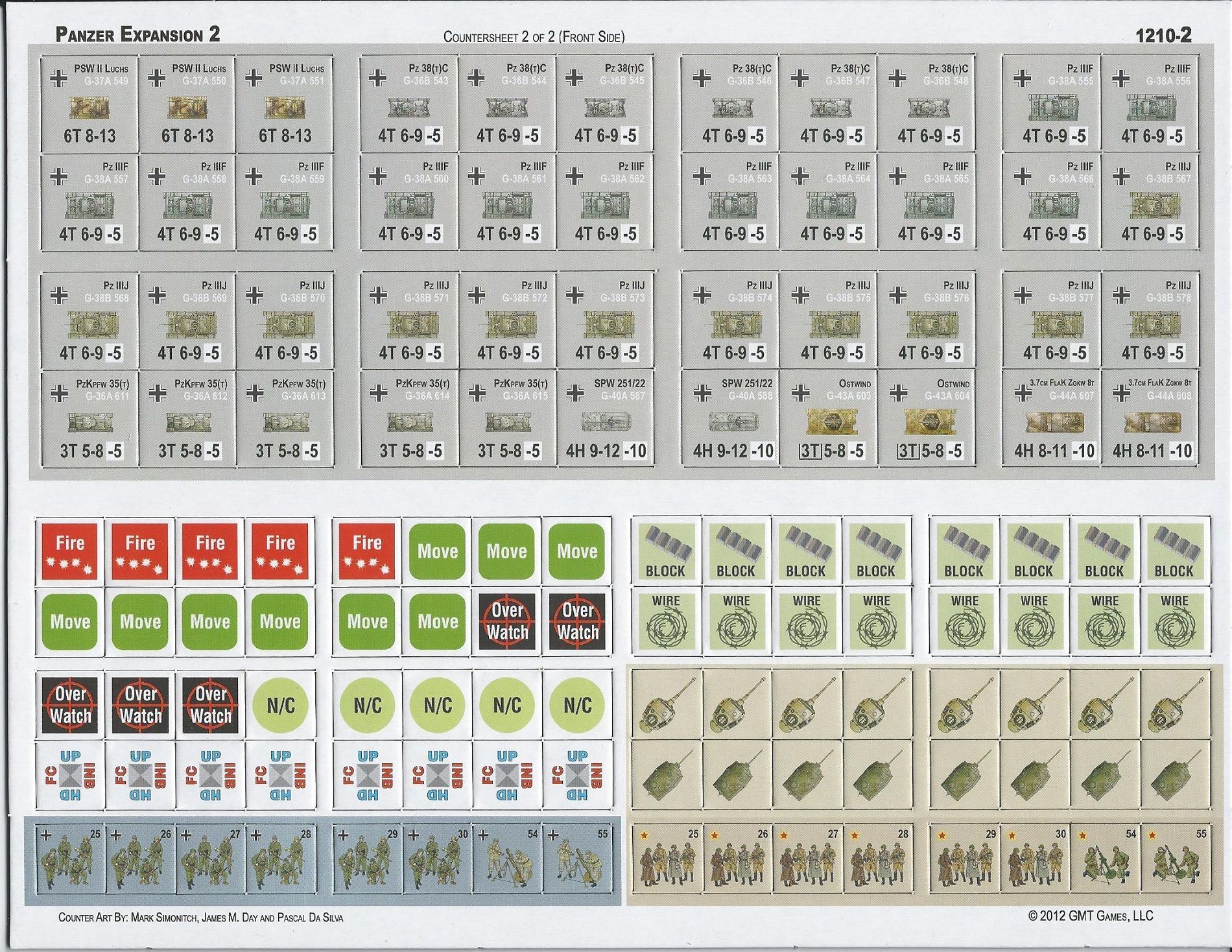Select Soviet infantry counter number 30

[x=1035, y=861]
